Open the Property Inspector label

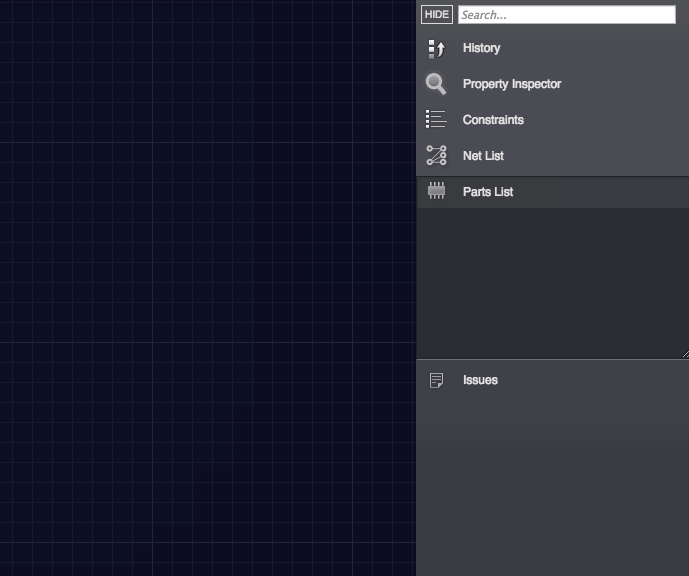511,84
